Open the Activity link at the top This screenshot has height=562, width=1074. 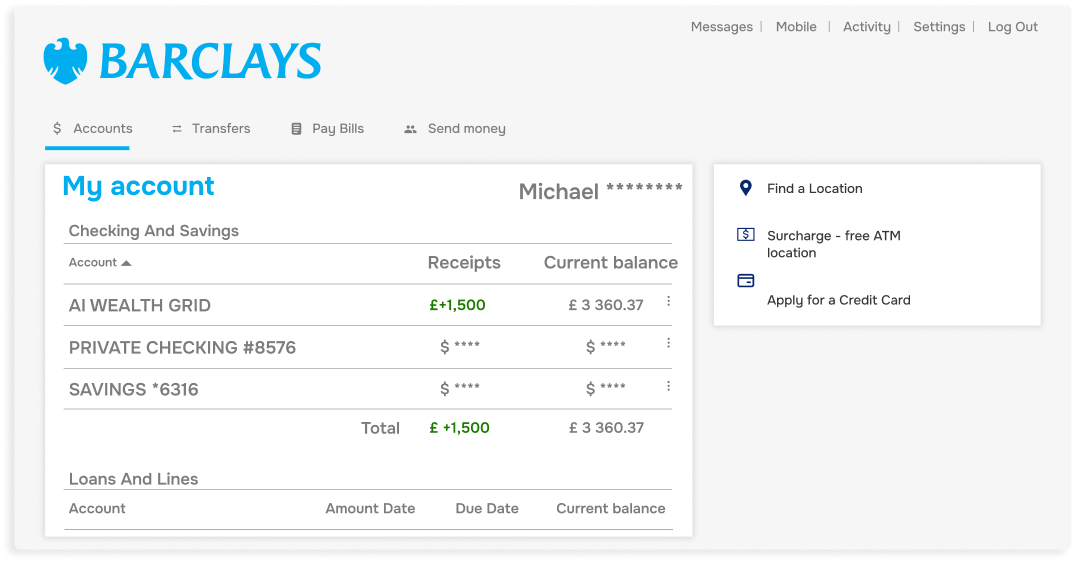point(866,27)
